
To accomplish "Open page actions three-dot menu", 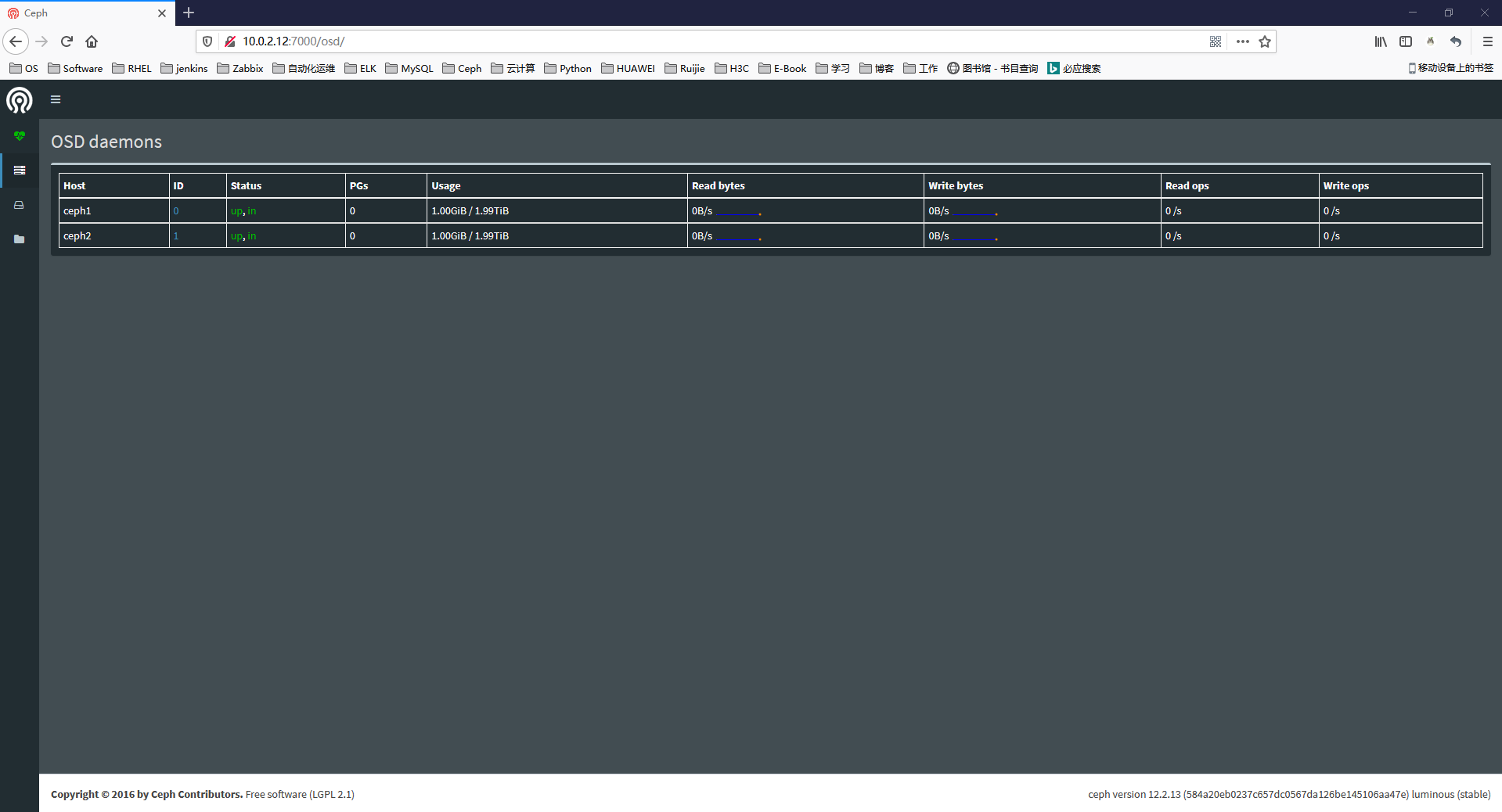I will (x=1242, y=41).
